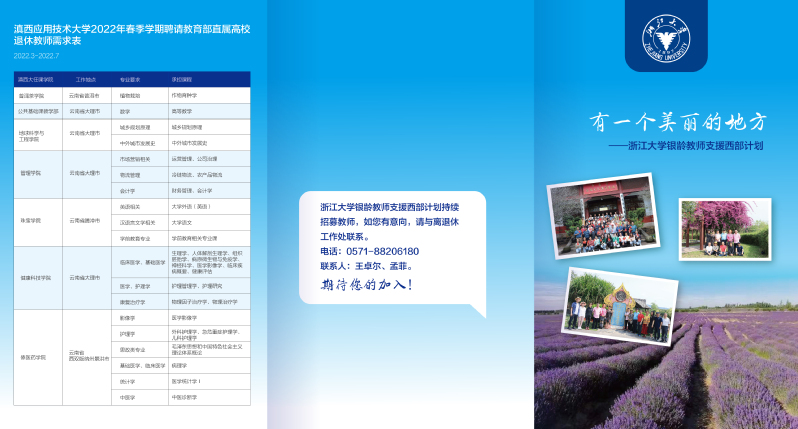Click the heading 有一个美丽的地方
This screenshot has height=429, width=798.
tap(677, 122)
